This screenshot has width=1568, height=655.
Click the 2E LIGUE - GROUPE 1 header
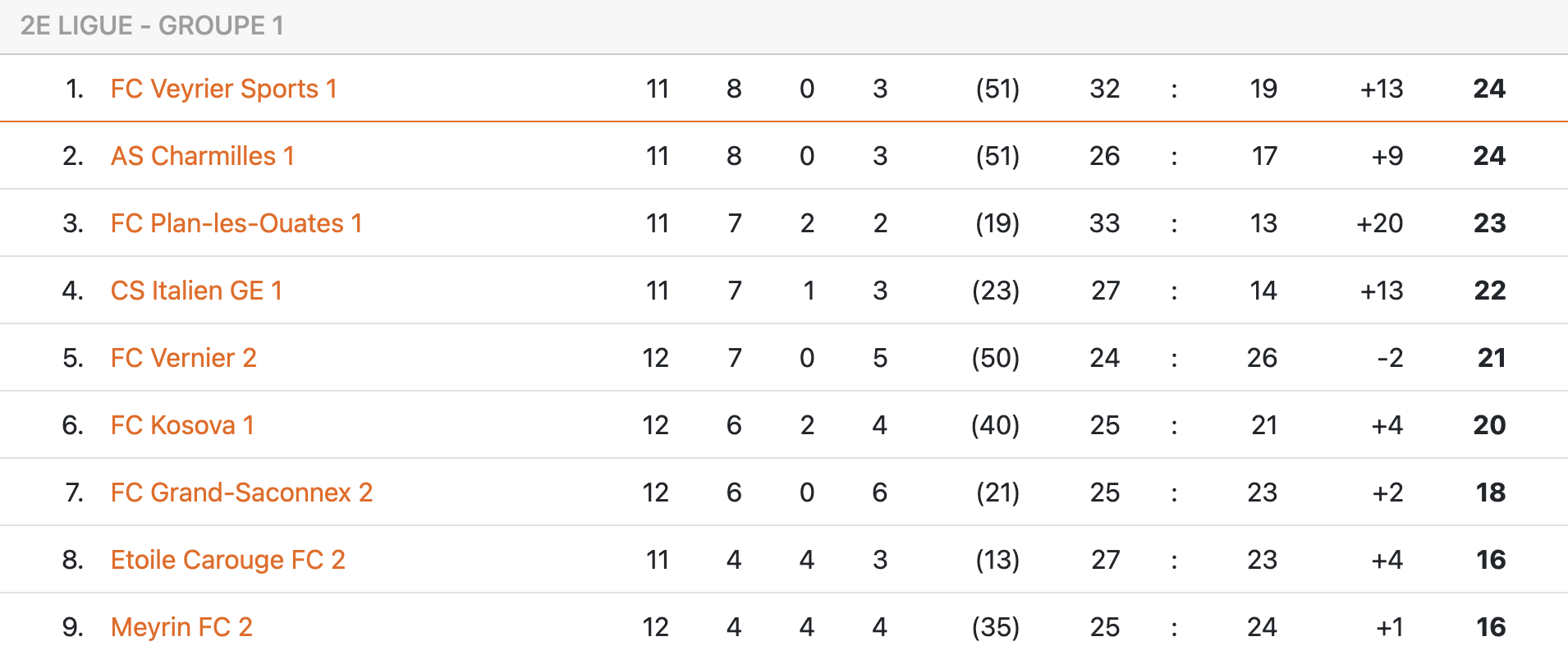click(152, 25)
